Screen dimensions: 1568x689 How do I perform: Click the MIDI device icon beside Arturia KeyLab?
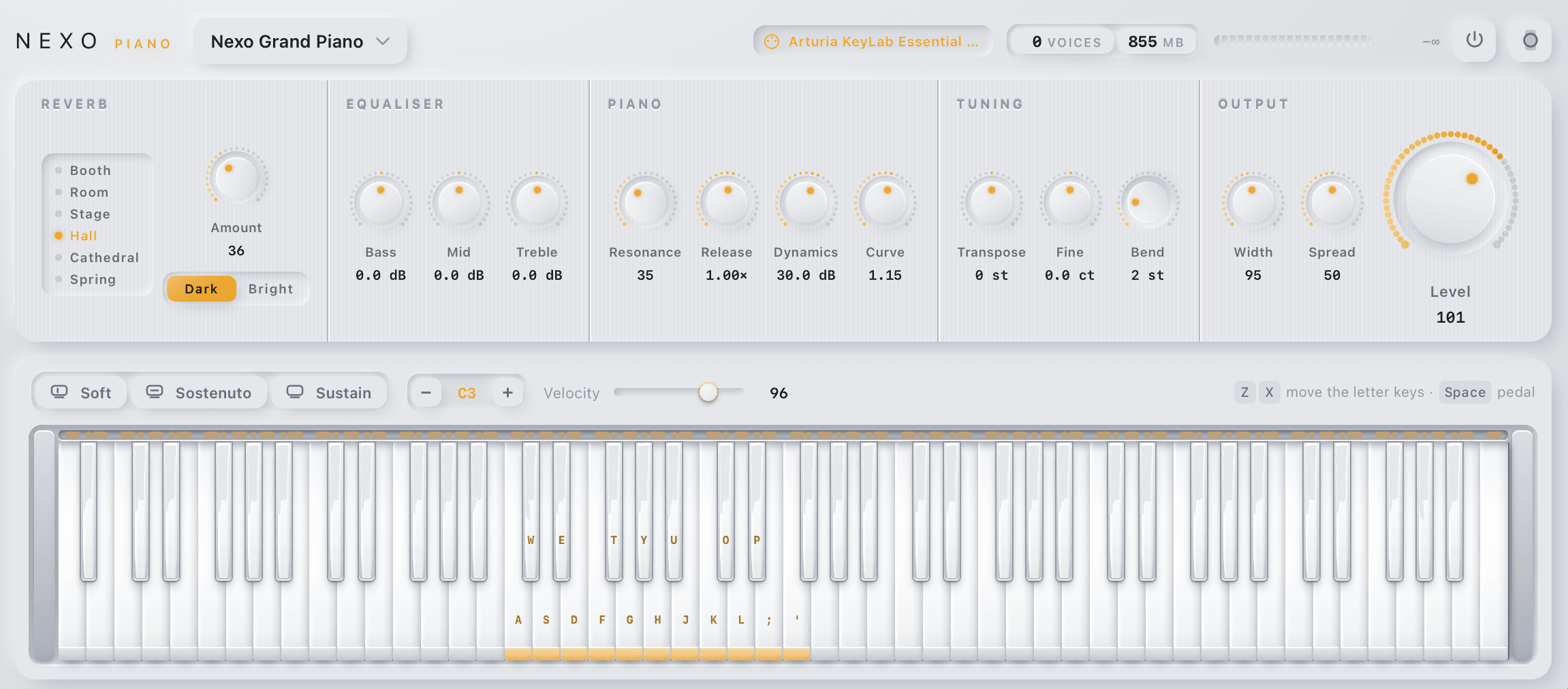[771, 42]
